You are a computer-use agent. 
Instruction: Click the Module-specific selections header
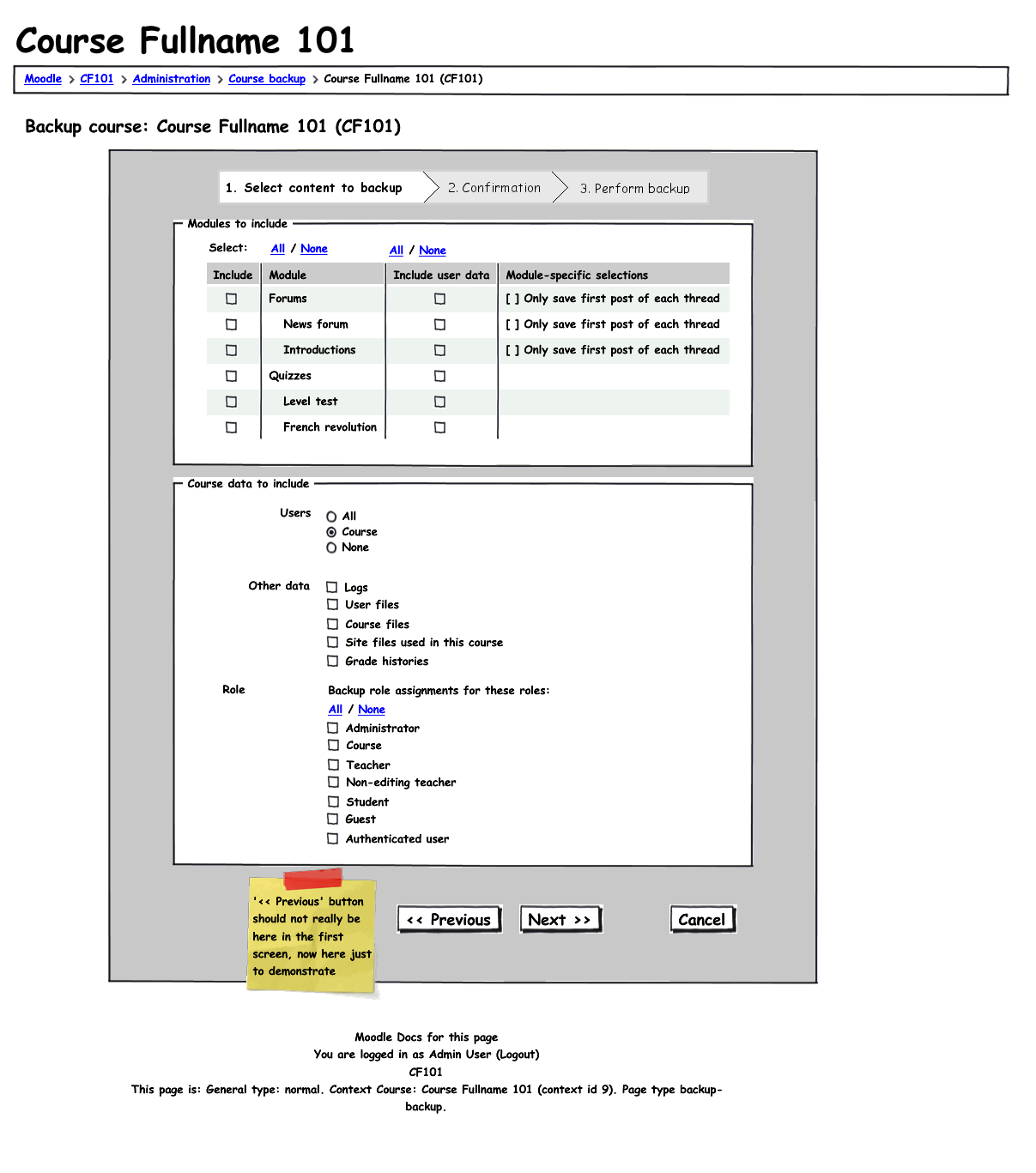click(x=615, y=275)
